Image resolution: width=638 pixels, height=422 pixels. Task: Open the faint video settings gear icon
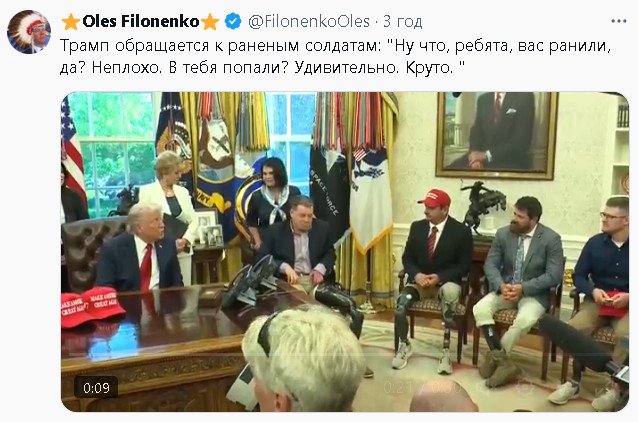point(524,387)
